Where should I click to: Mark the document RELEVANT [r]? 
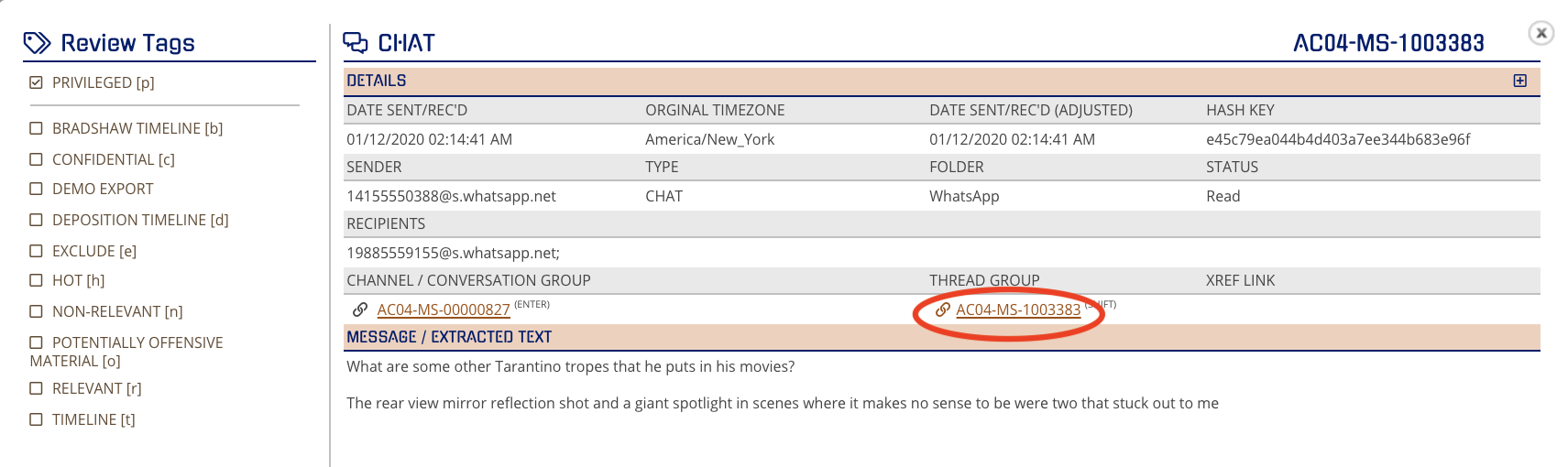pyautogui.click(x=36, y=388)
